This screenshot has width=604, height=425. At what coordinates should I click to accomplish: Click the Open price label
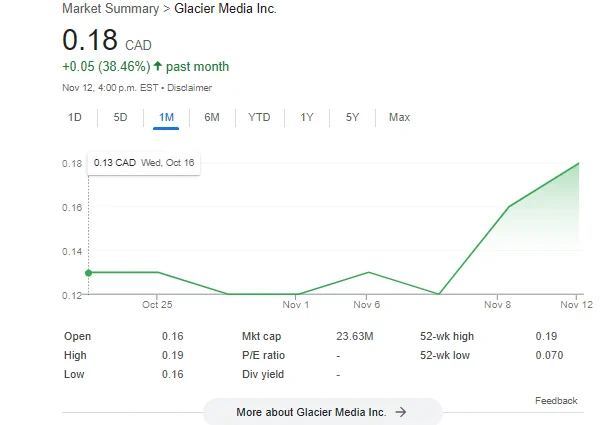point(77,336)
